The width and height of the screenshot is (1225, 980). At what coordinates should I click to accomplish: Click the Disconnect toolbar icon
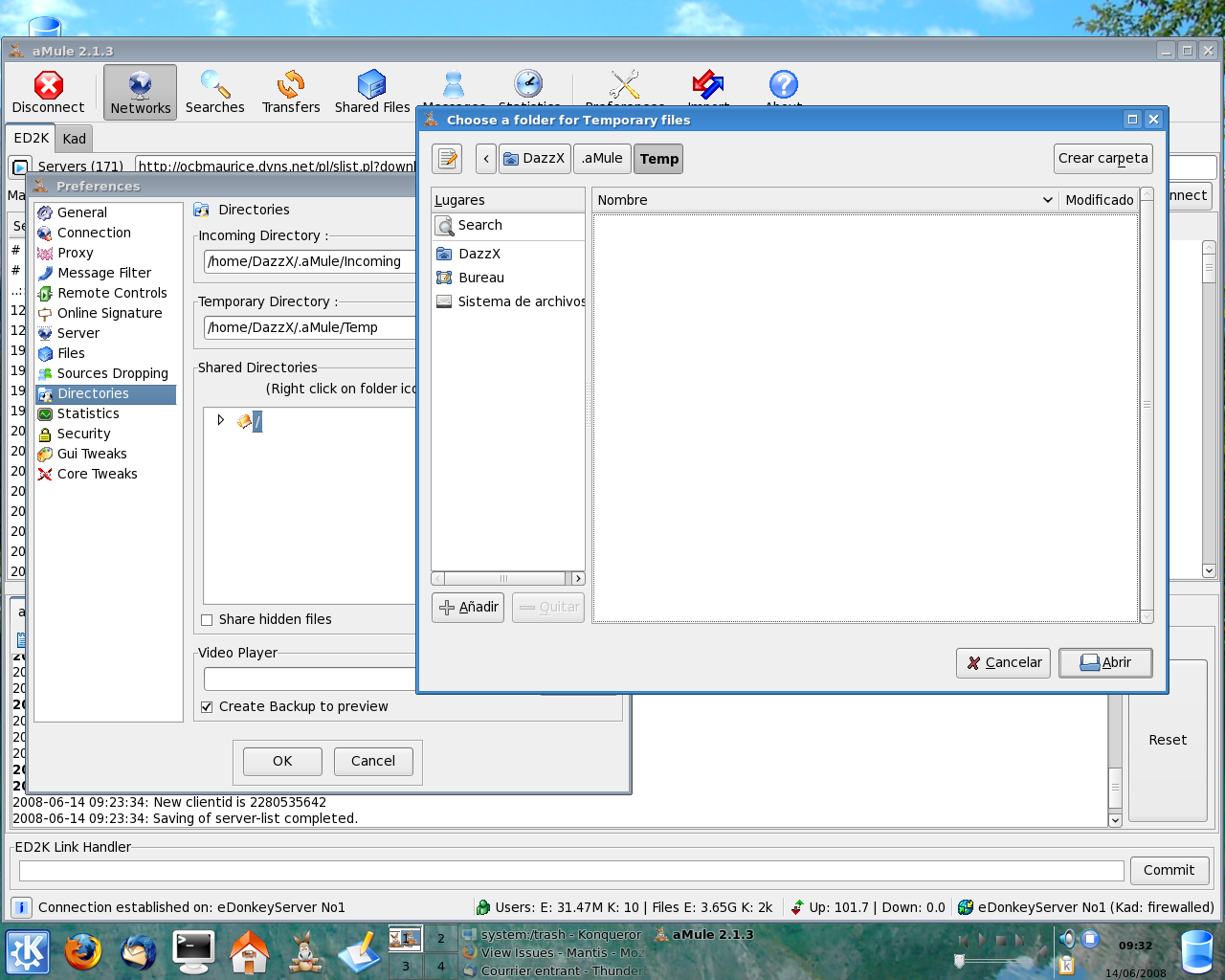coord(48,92)
